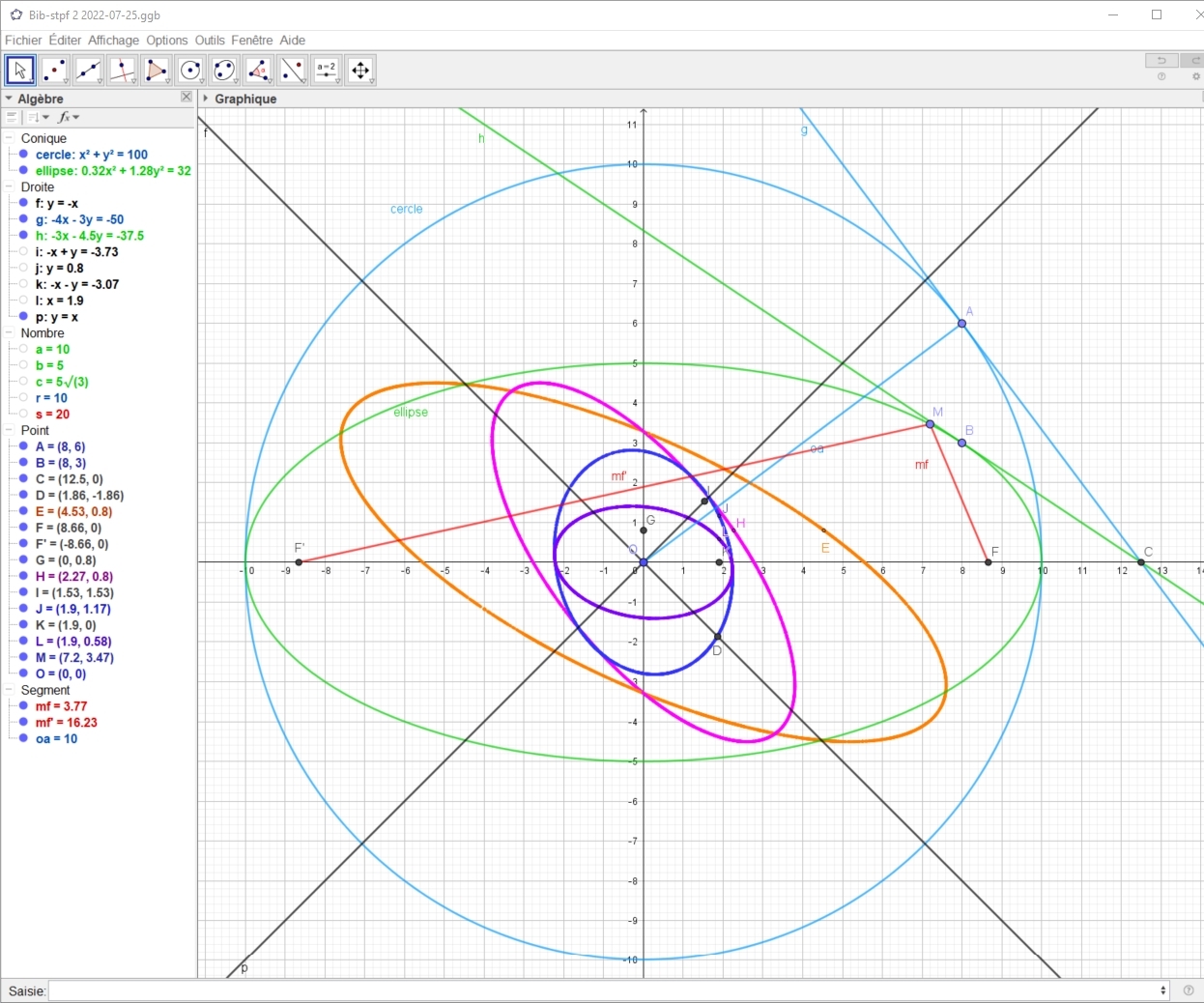
Task: Select the Perpendicular line tool
Action: (122, 71)
